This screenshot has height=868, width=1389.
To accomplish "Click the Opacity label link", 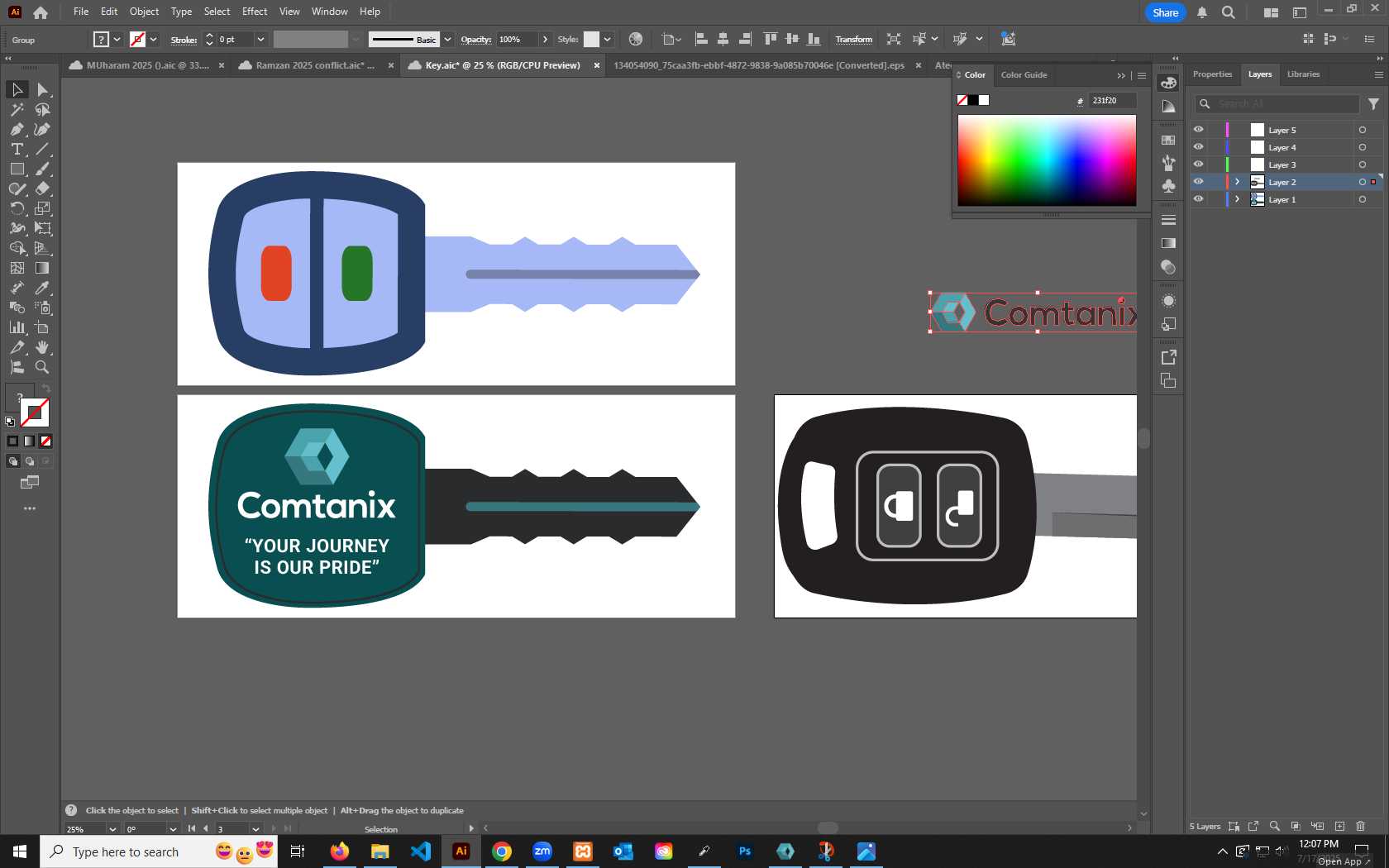I will pos(475,39).
